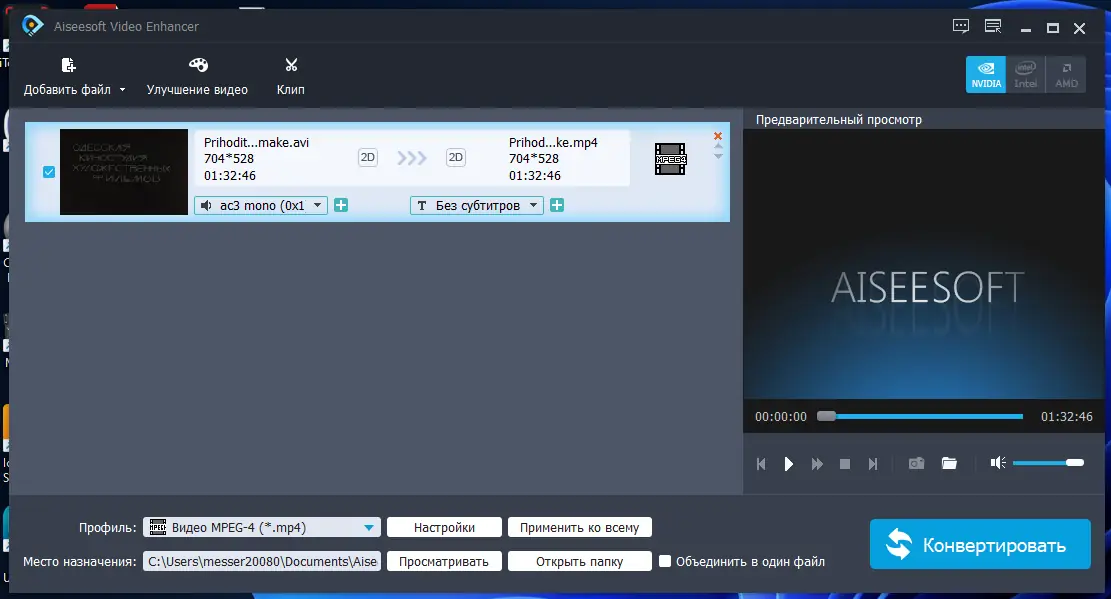Click the preview seek slider handle

[826, 416]
